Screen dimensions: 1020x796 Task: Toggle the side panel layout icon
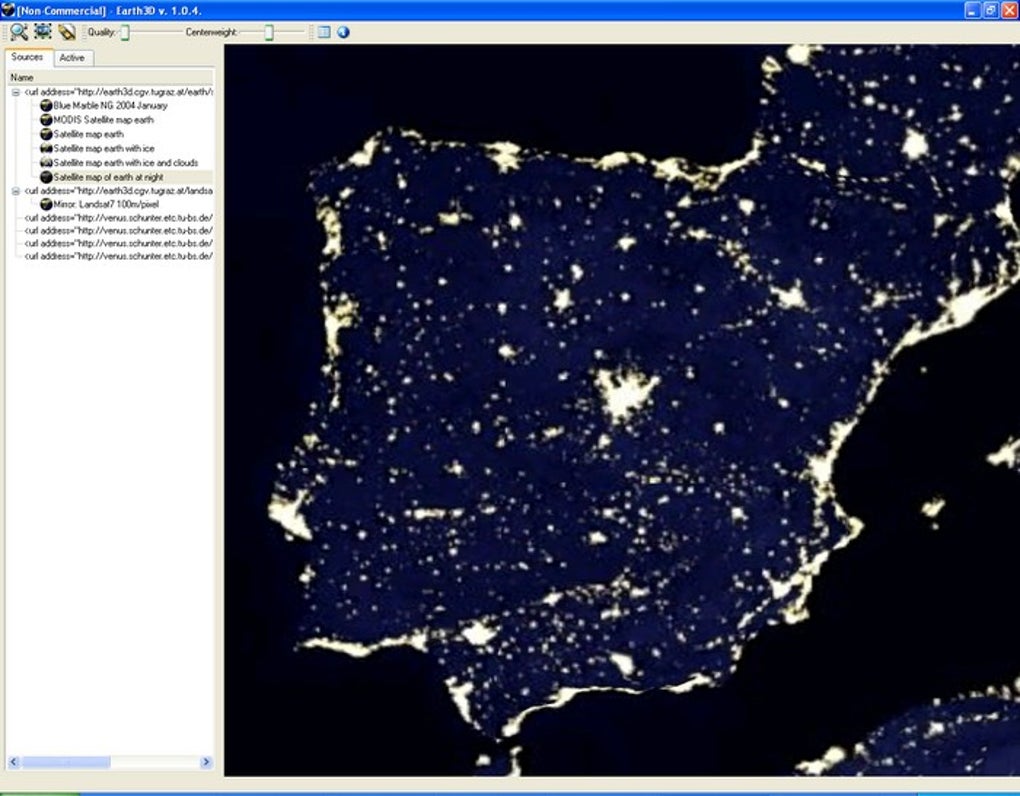point(324,32)
